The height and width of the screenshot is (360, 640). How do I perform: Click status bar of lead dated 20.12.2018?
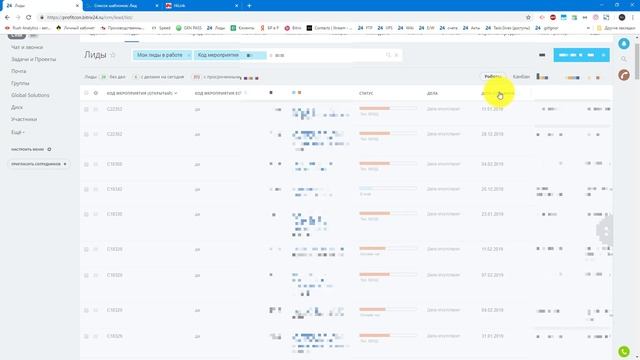pos(388,189)
